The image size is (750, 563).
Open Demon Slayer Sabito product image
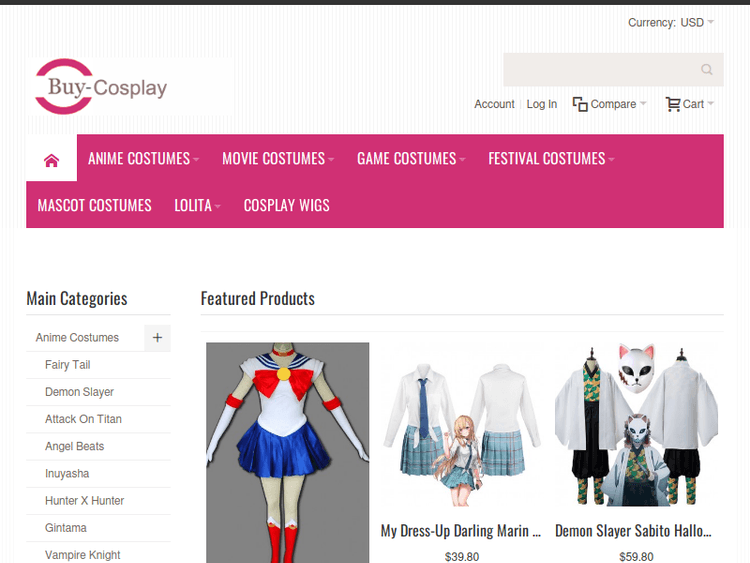click(x=636, y=425)
